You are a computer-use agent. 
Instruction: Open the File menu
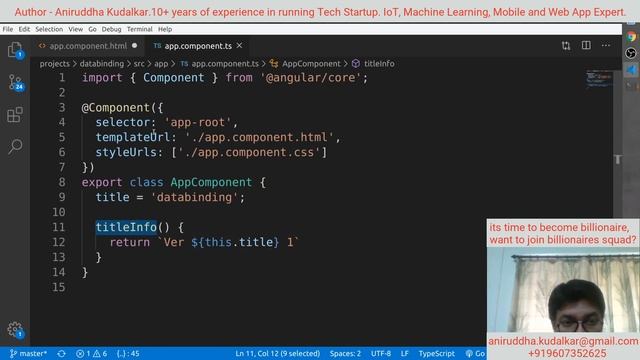(x=7, y=29)
